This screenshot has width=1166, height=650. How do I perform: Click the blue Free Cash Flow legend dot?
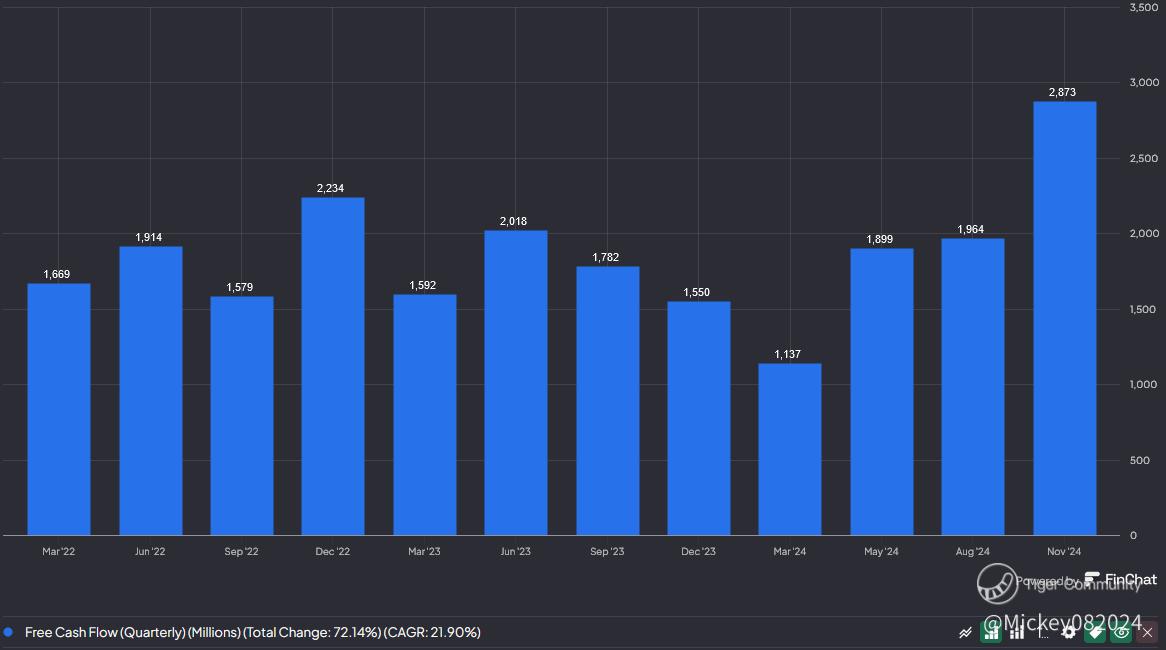pos(8,632)
